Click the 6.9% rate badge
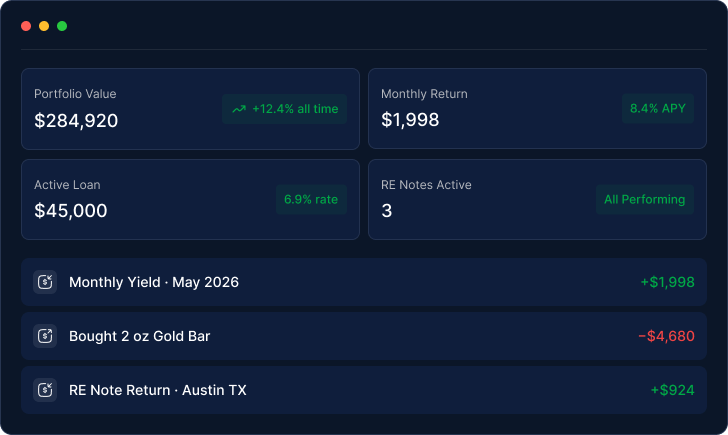The height and width of the screenshot is (435, 728). 311,200
